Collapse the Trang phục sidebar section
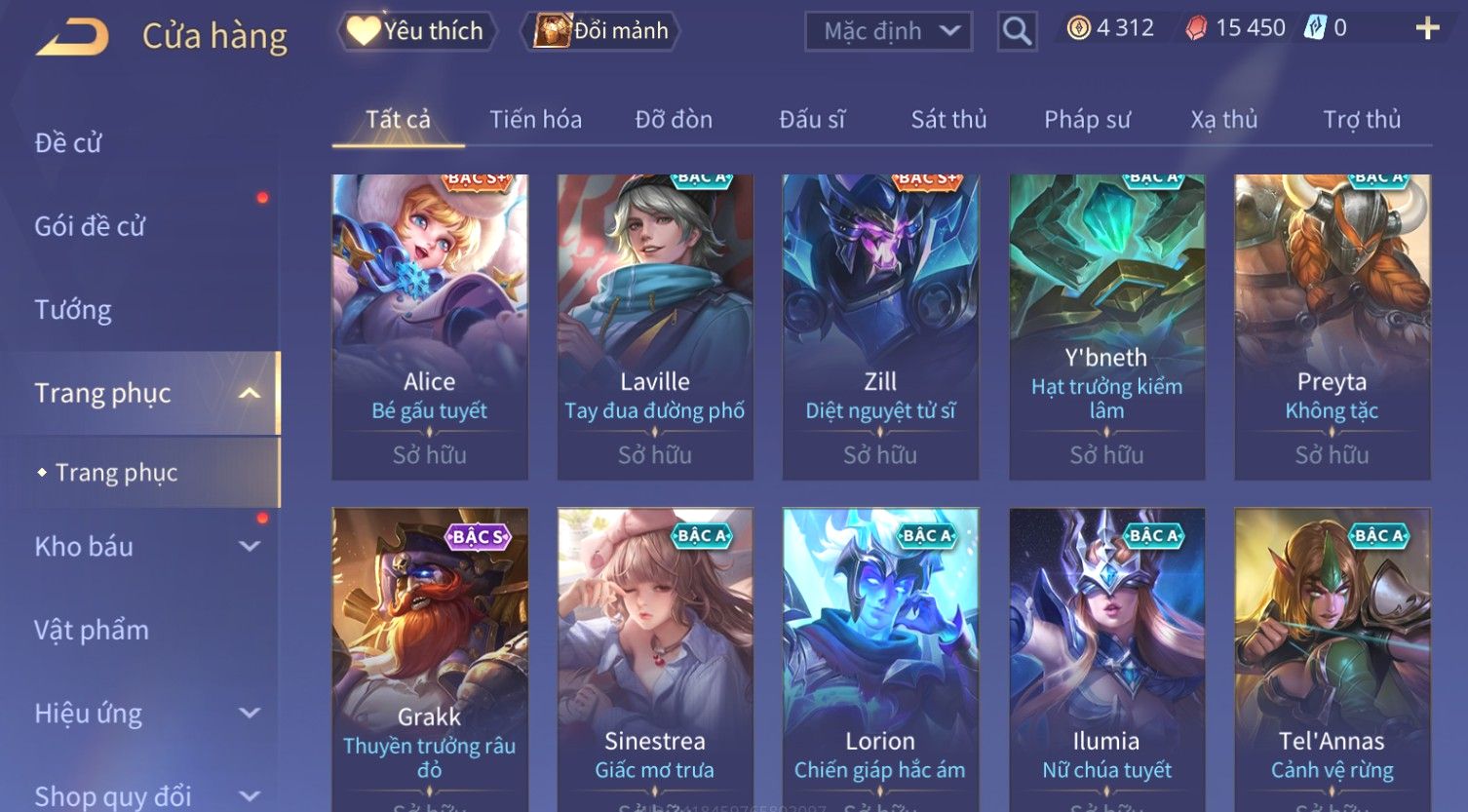The width and height of the screenshot is (1468, 812). coord(250,393)
